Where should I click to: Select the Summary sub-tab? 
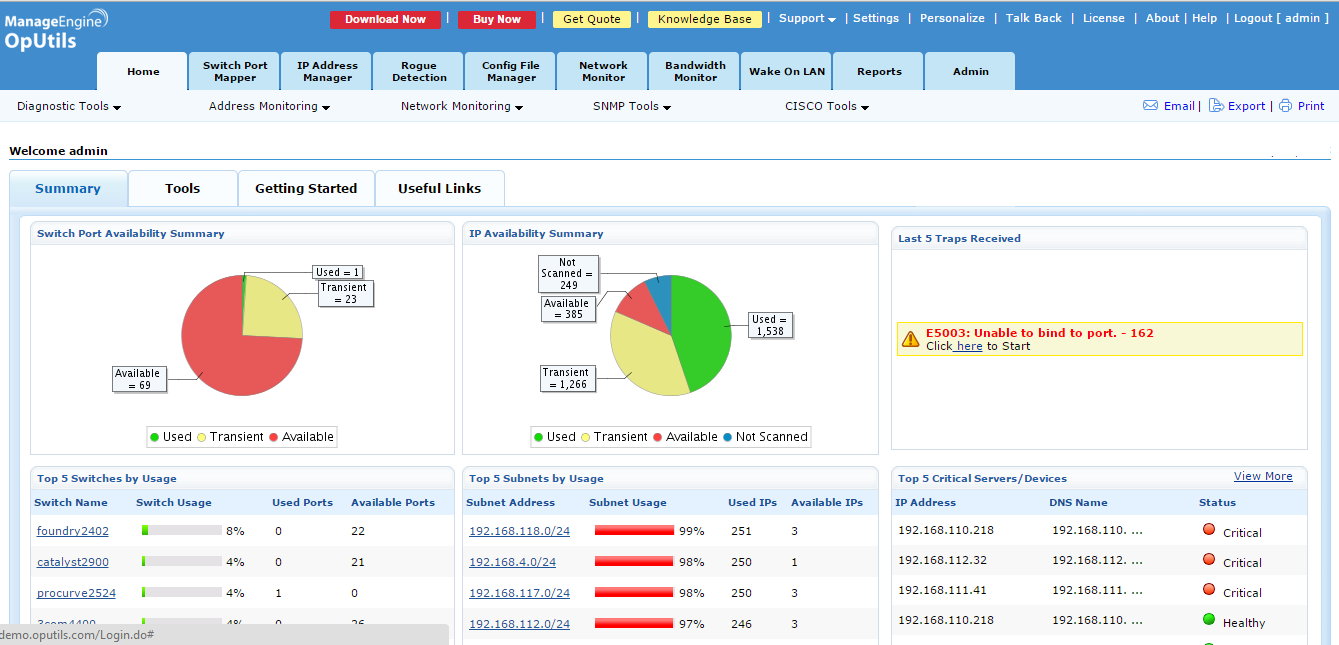point(68,188)
